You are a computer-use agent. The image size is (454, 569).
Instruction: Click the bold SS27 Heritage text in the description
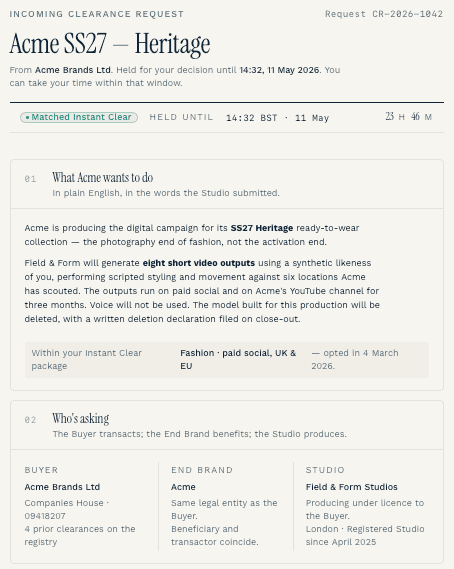tap(262, 228)
